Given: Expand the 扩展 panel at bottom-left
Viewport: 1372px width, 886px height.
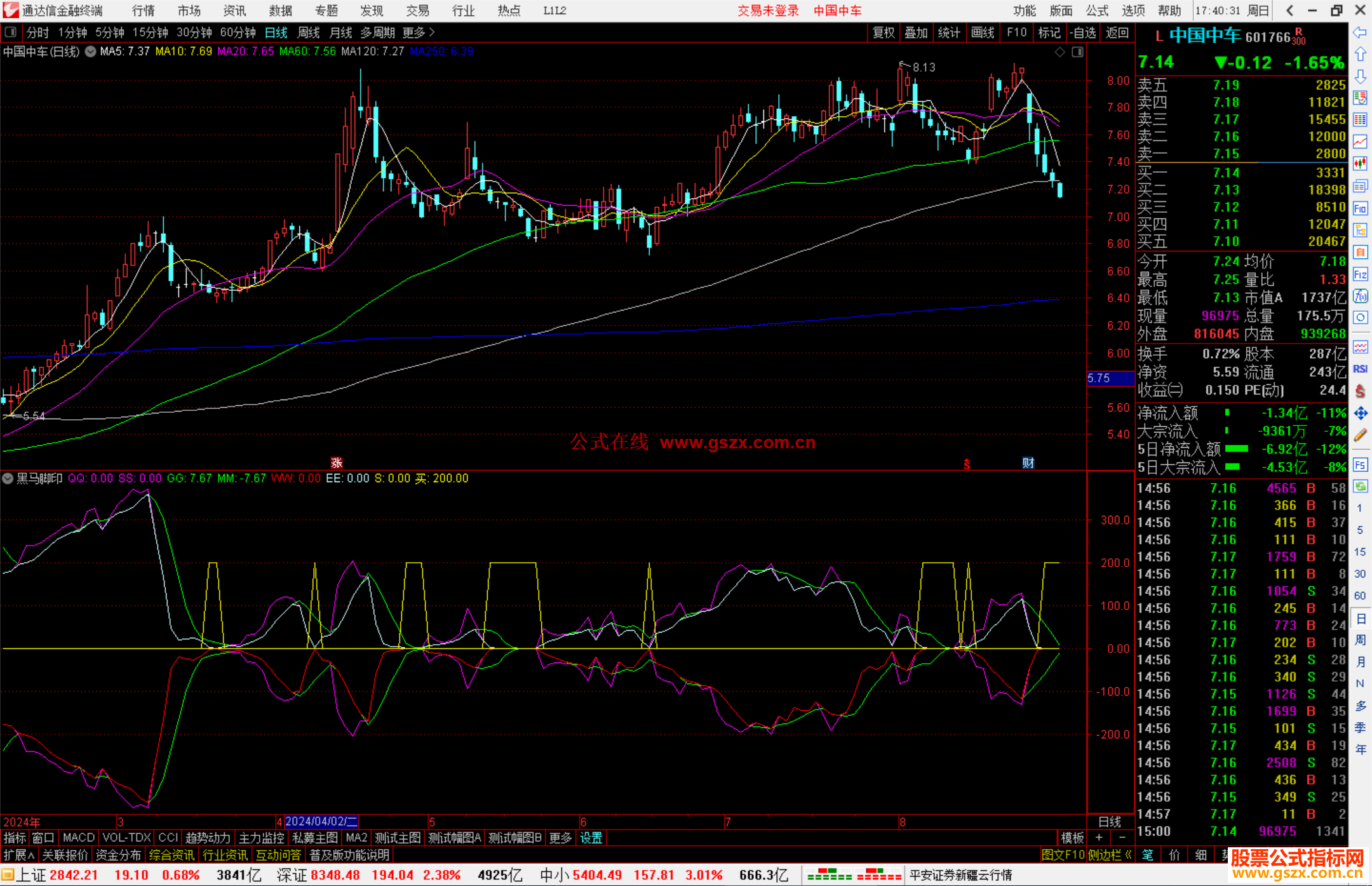Looking at the screenshot, I should tap(19, 855).
